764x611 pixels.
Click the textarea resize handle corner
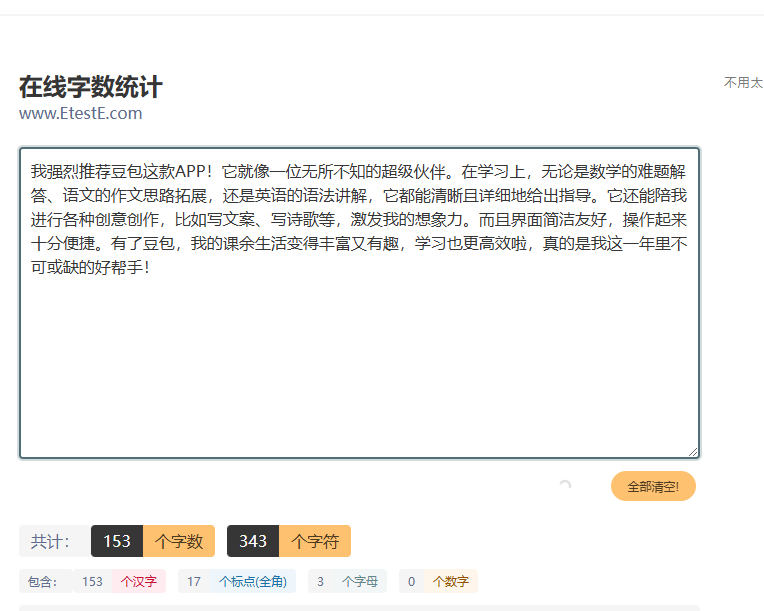click(693, 452)
